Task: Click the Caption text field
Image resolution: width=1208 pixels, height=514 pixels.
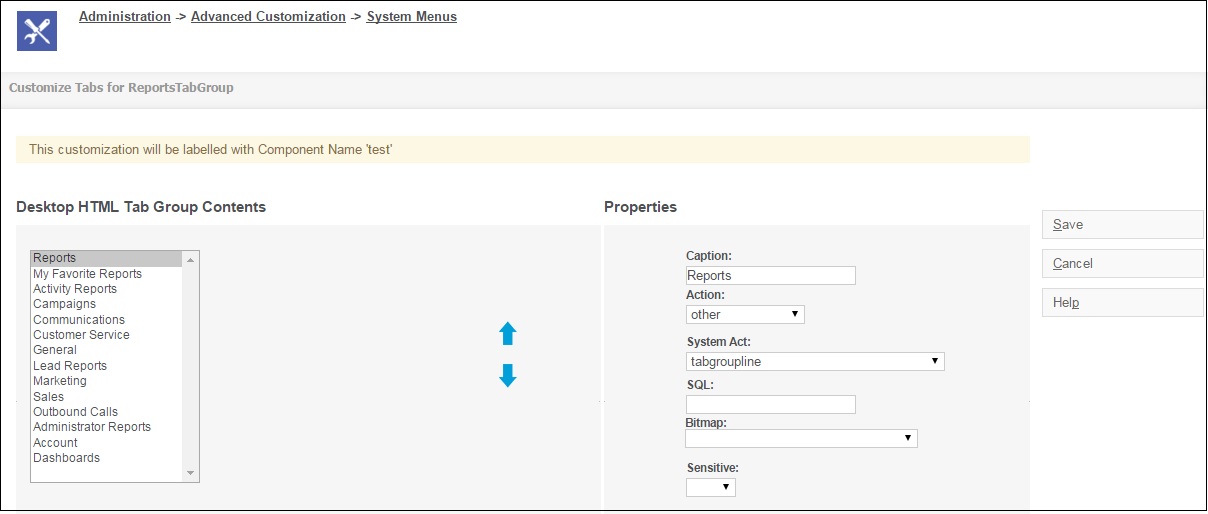Action: (x=771, y=276)
